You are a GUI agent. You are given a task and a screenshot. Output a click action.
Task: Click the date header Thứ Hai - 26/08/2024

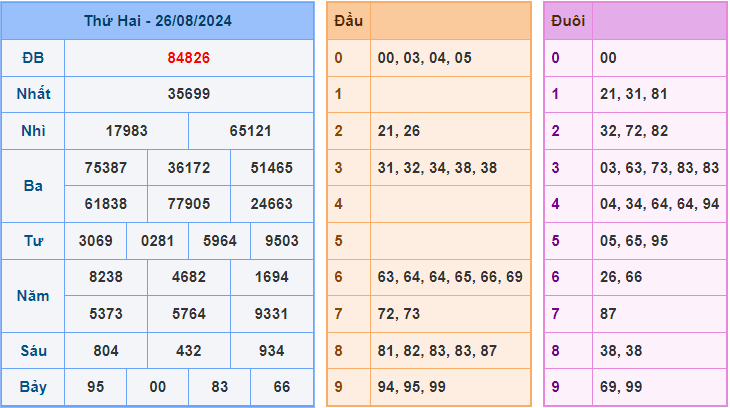158,20
